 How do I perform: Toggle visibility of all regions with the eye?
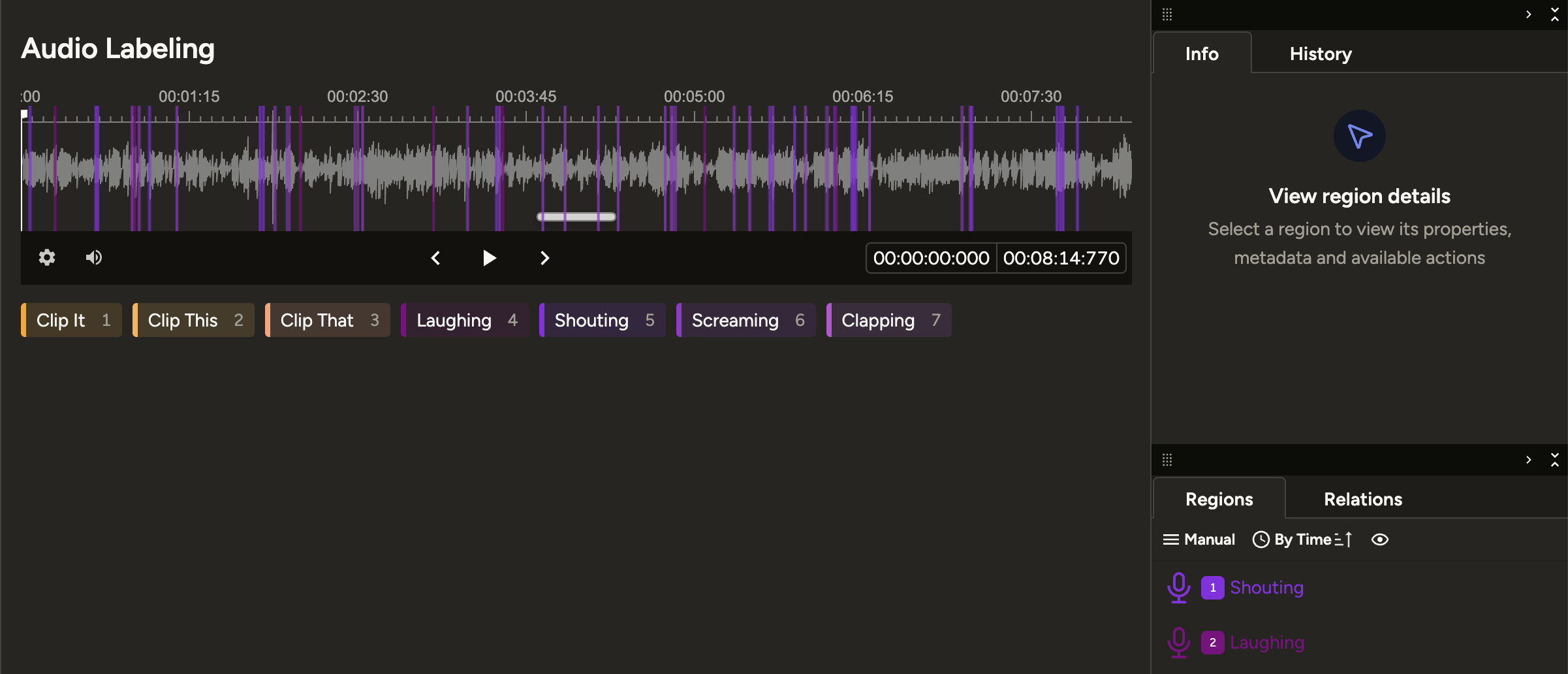[x=1380, y=539]
